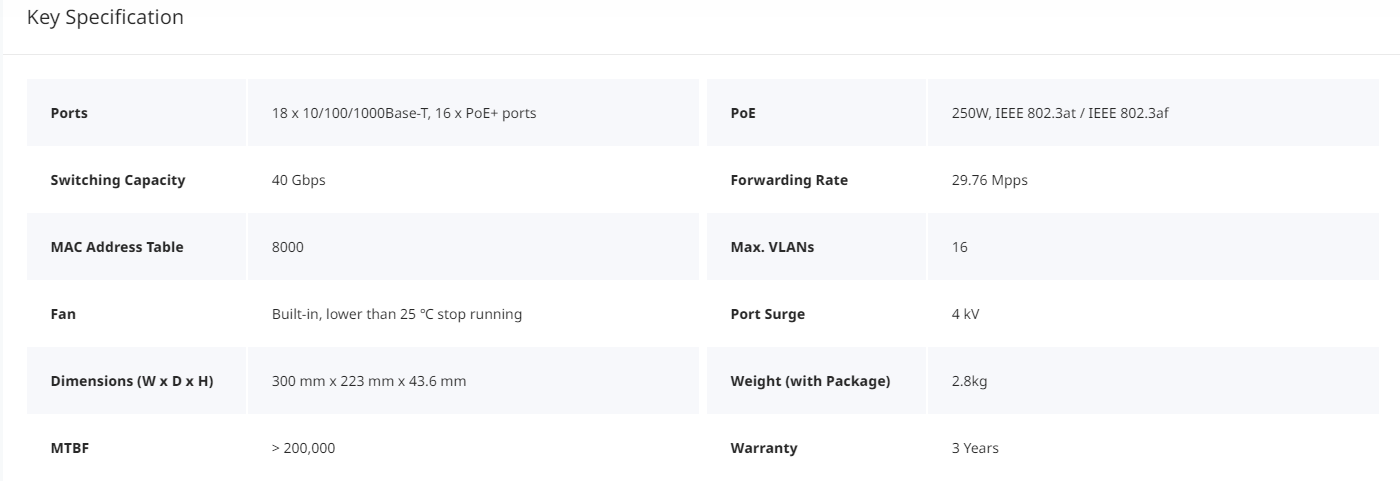Click the Fan row label
Image resolution: width=1400 pixels, height=481 pixels.
click(63, 314)
